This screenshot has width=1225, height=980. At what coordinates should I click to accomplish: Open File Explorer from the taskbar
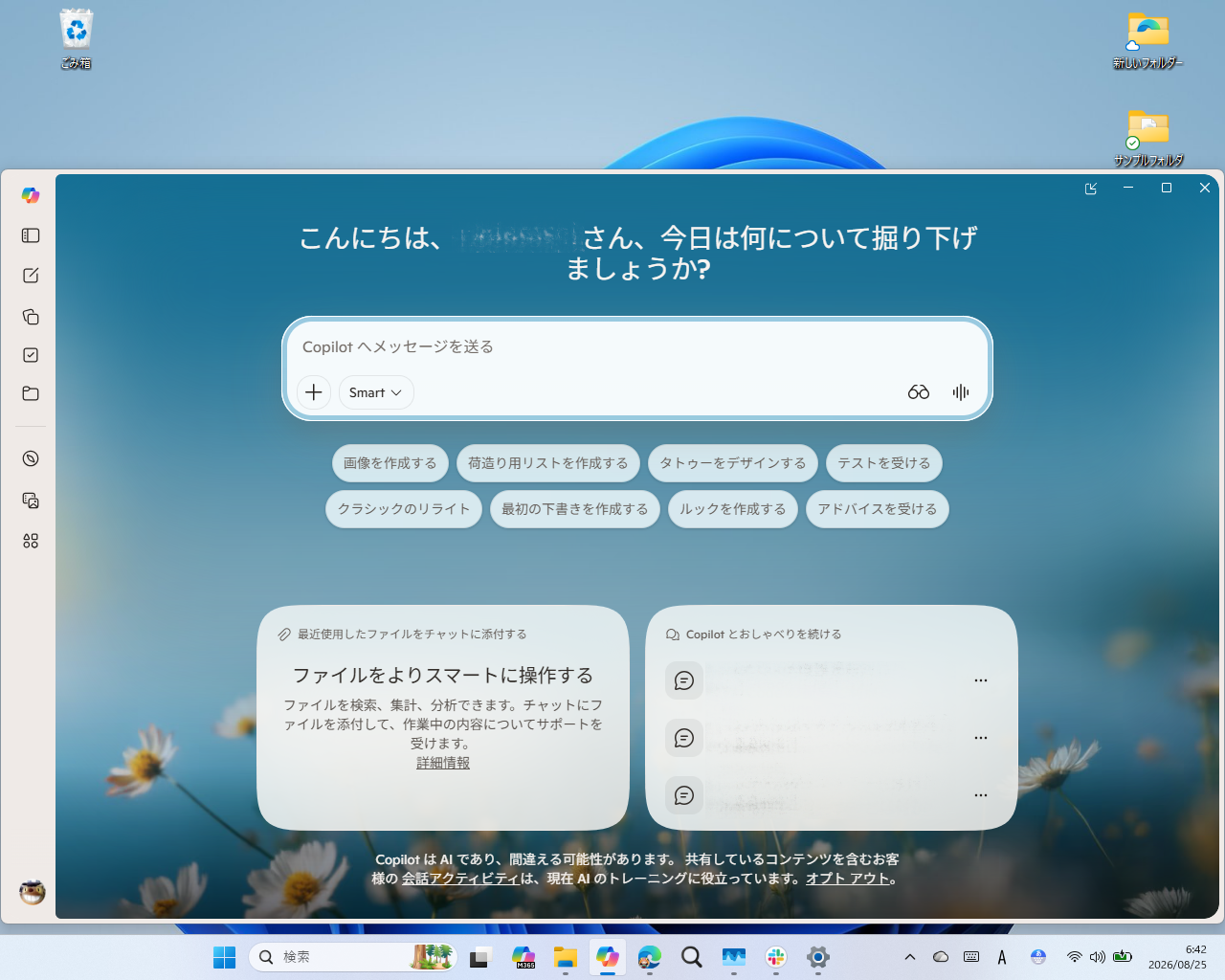click(x=566, y=957)
